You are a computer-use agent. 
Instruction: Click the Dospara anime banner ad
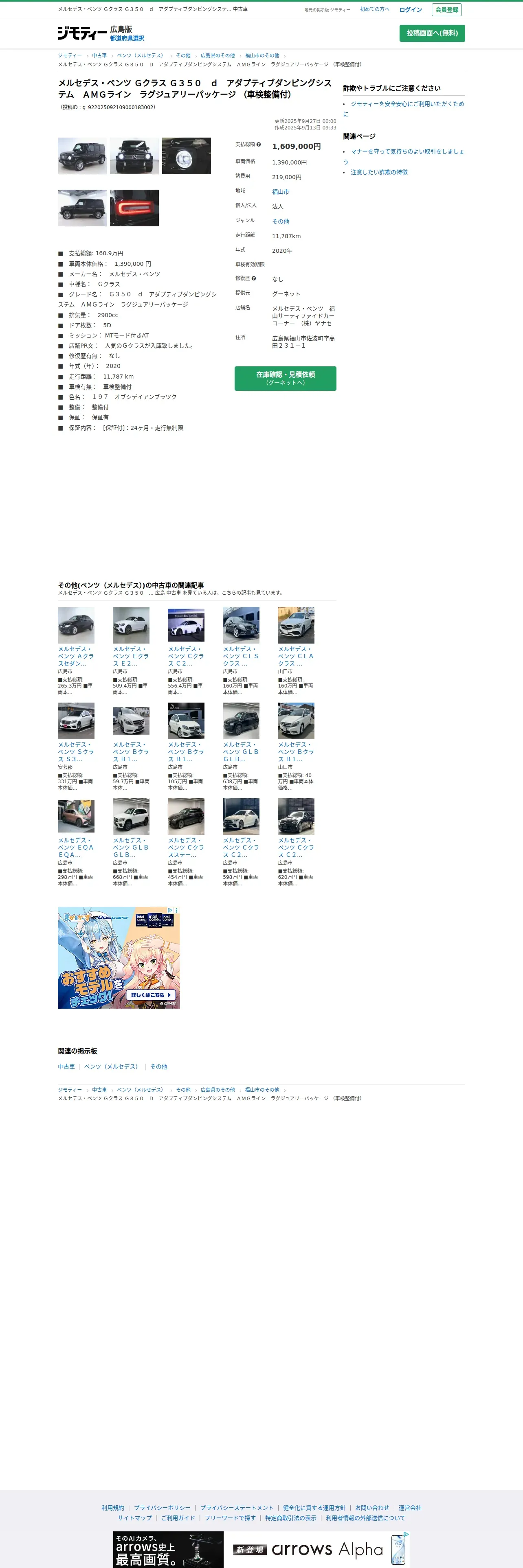(119, 958)
